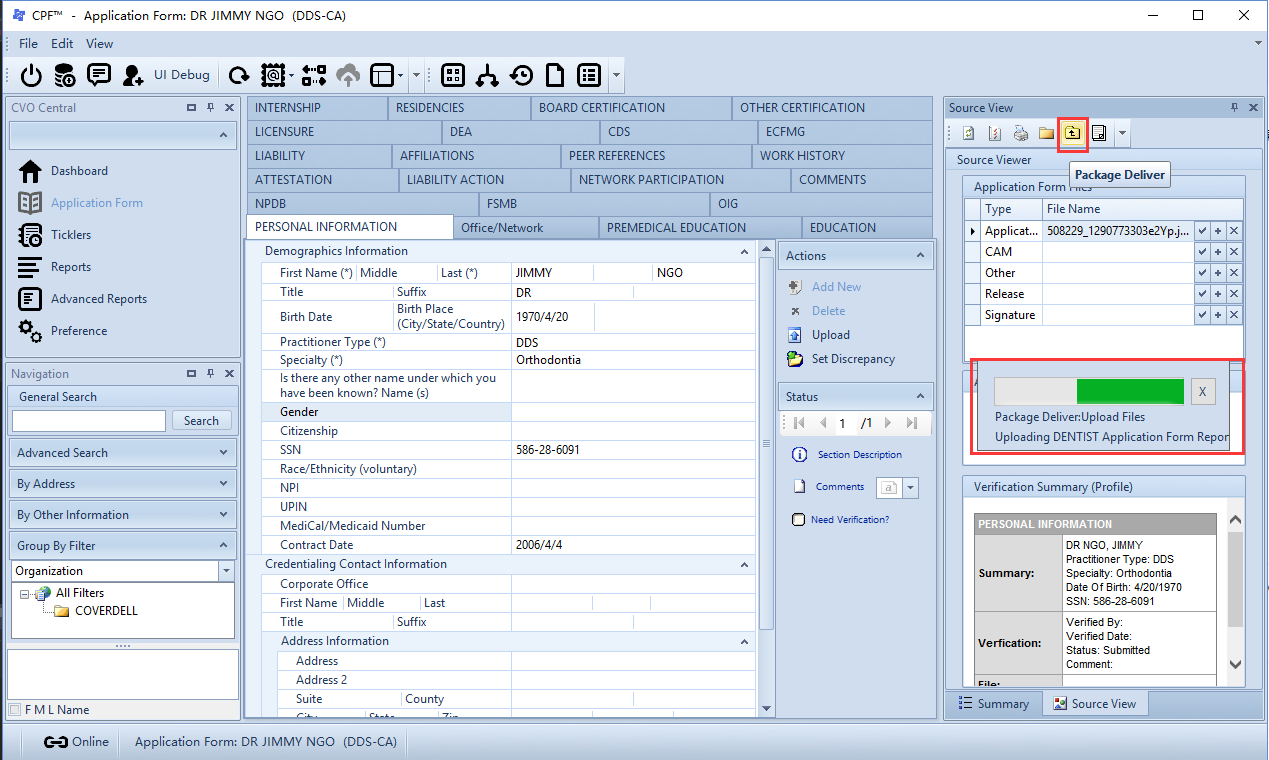Switch to the EDUCATION tab
This screenshot has height=760, width=1269.
coord(868,228)
